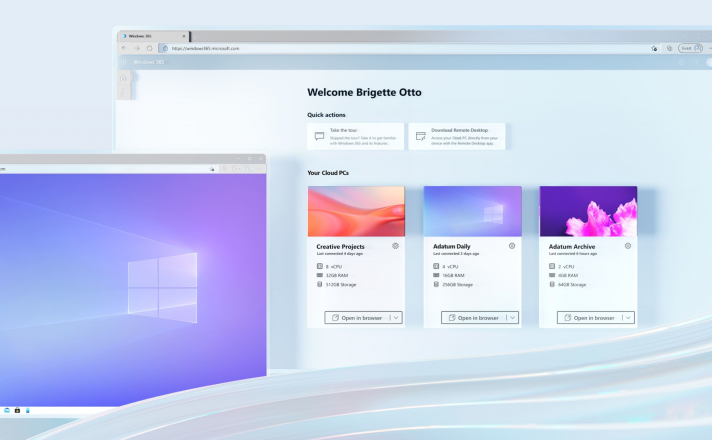Click '512GB Storage' text

341,285
